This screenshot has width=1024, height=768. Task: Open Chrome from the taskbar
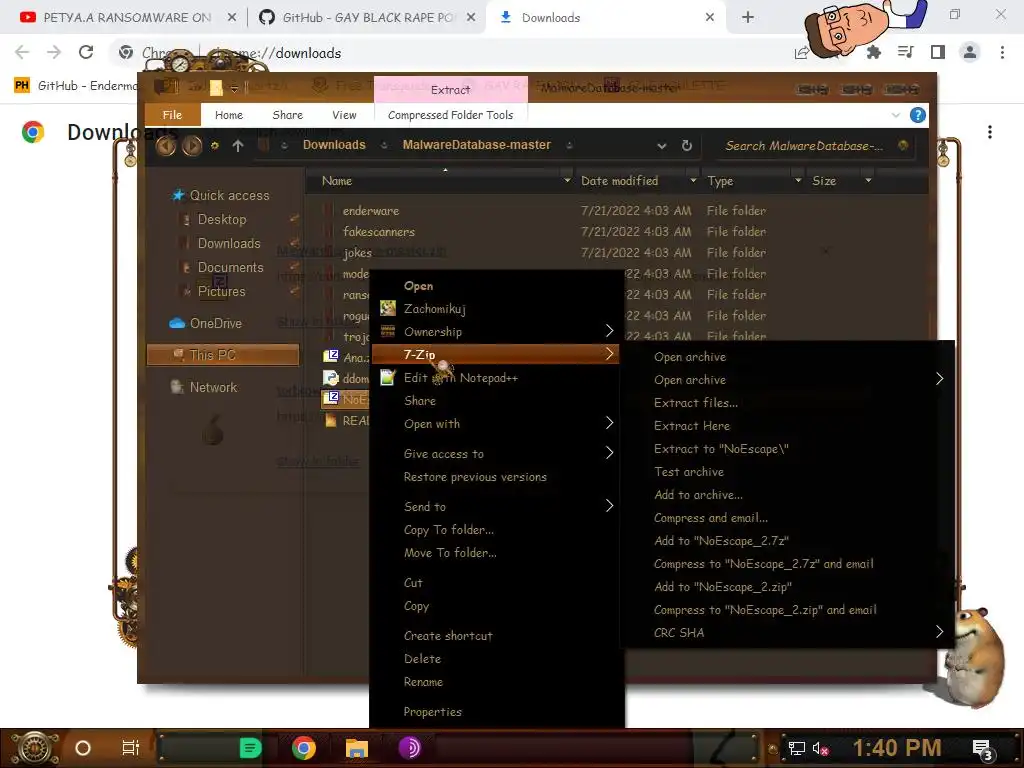click(x=304, y=748)
